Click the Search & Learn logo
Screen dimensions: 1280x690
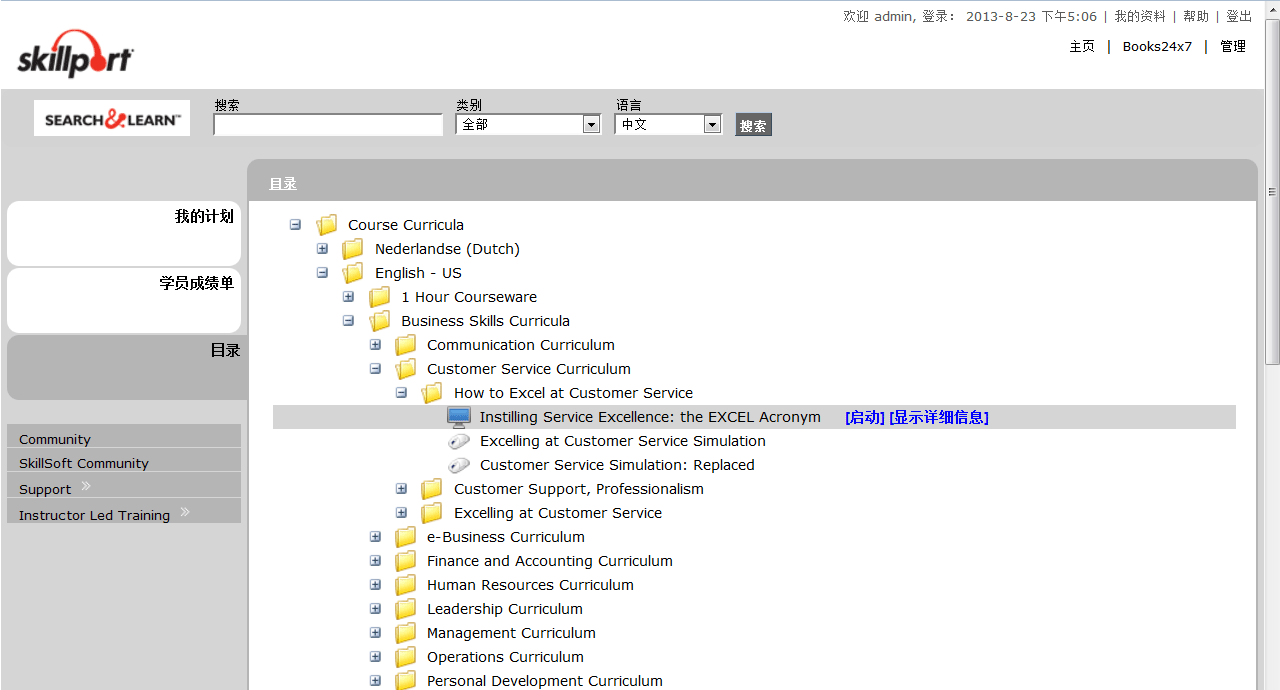coord(112,119)
